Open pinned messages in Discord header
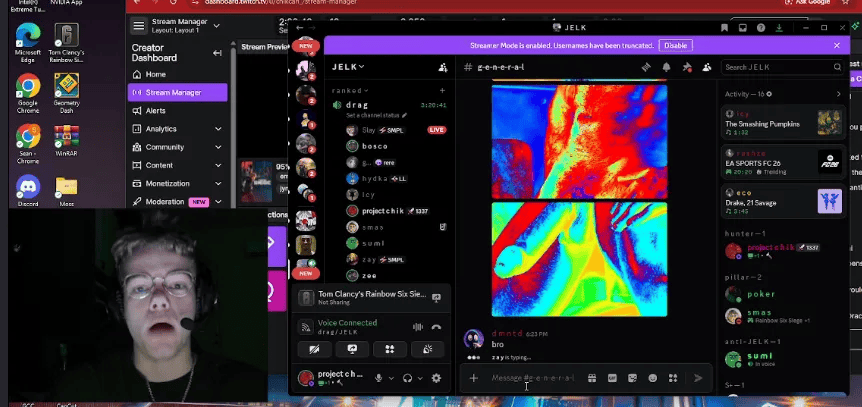Image resolution: width=862 pixels, height=407 pixels. (687, 67)
